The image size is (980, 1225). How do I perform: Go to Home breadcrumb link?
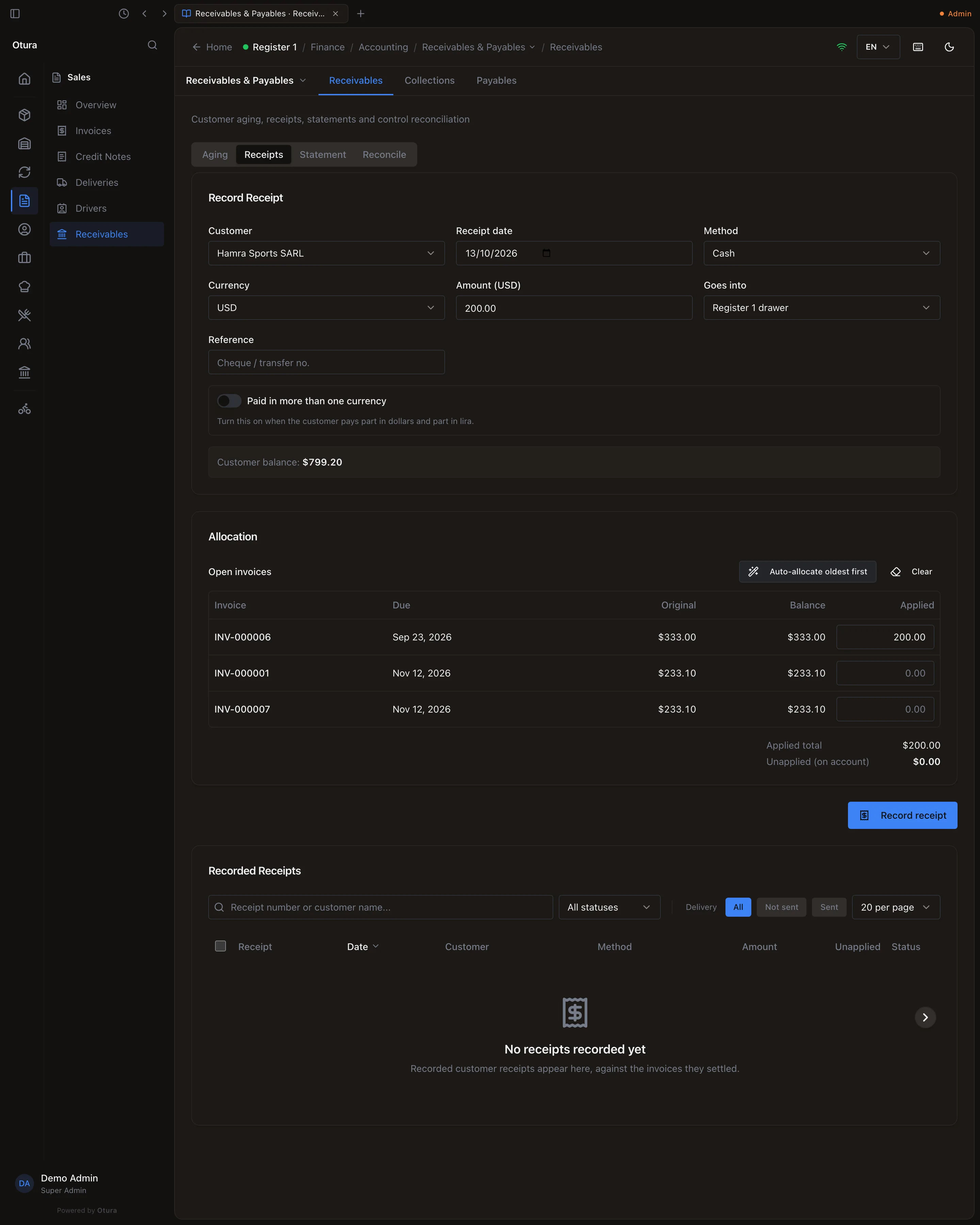tap(212, 47)
